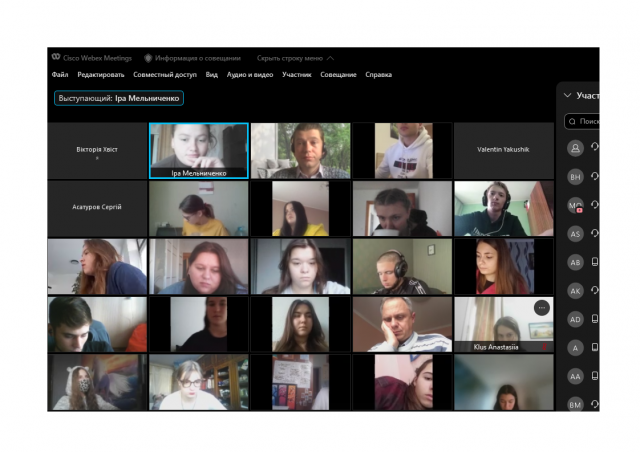
Task: Click headset audio icon next to AK
Action: coord(595,290)
